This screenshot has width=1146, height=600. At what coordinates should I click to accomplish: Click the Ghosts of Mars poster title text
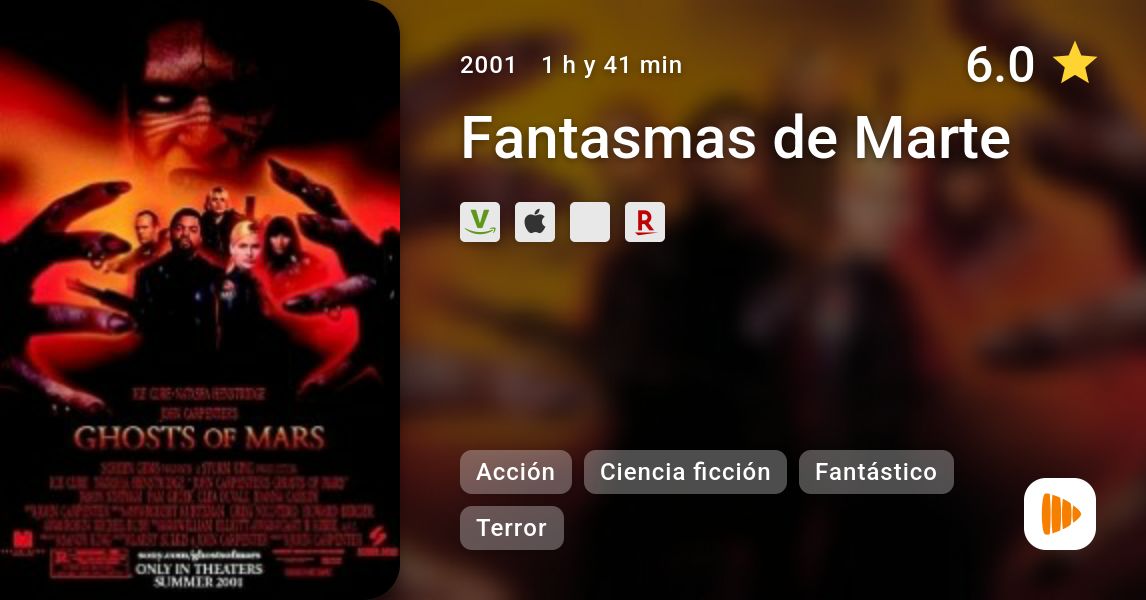200,438
